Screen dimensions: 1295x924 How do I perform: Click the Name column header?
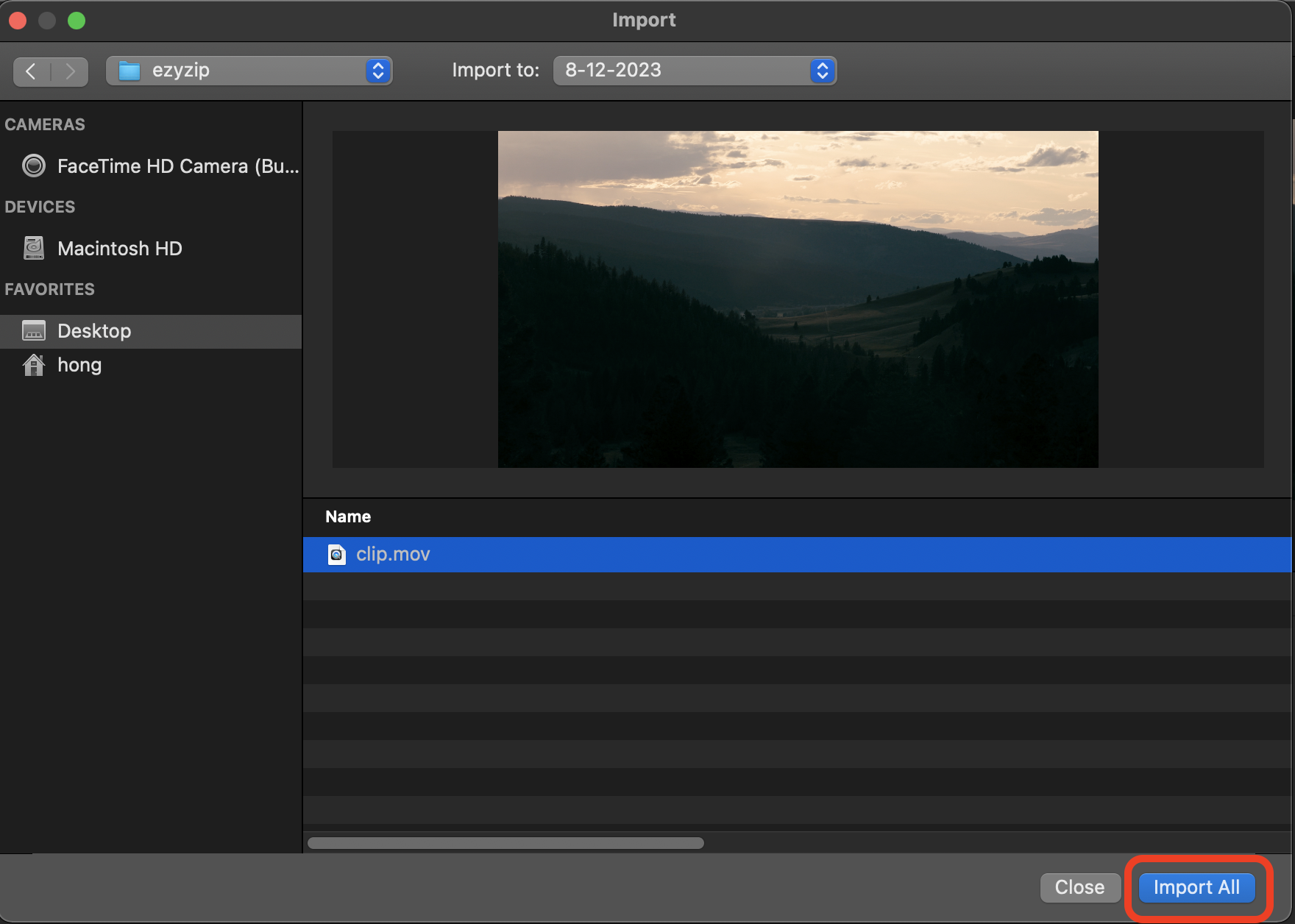[x=347, y=516]
